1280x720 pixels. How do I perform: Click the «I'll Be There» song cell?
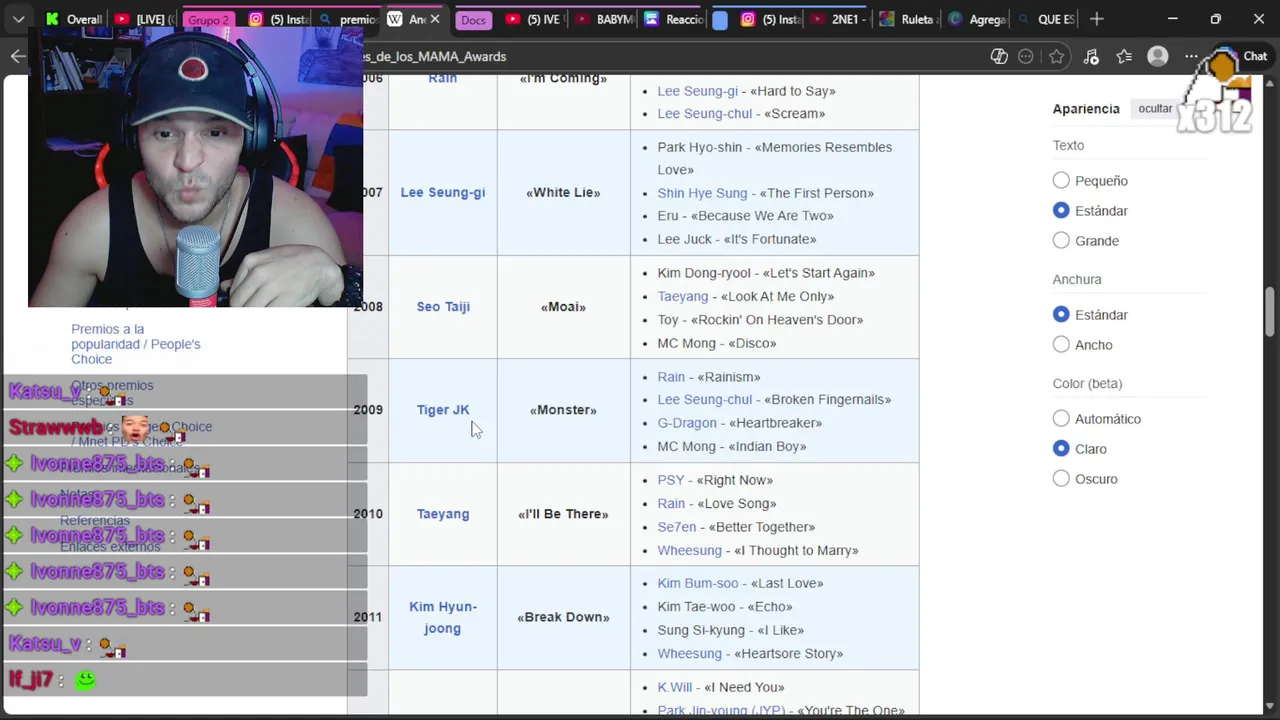point(563,513)
